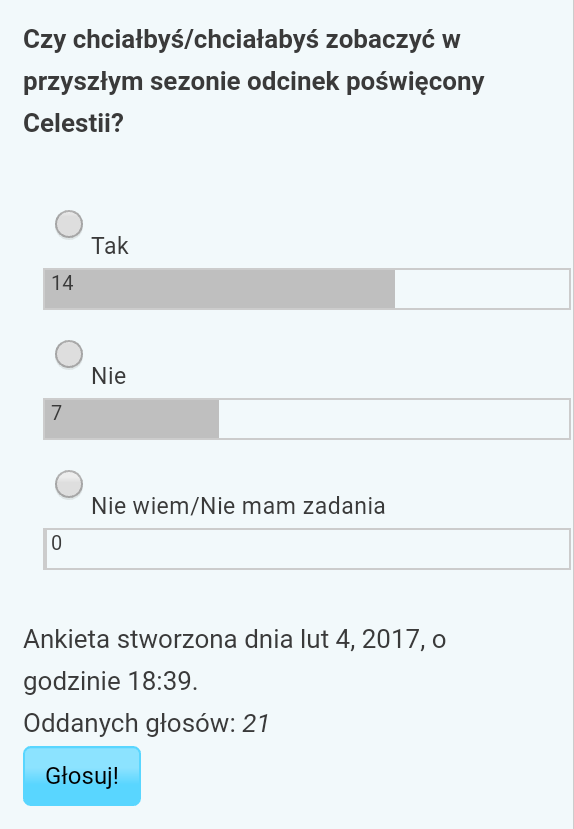Click the total votes number 21
This screenshot has width=574, height=829.
click(256, 723)
